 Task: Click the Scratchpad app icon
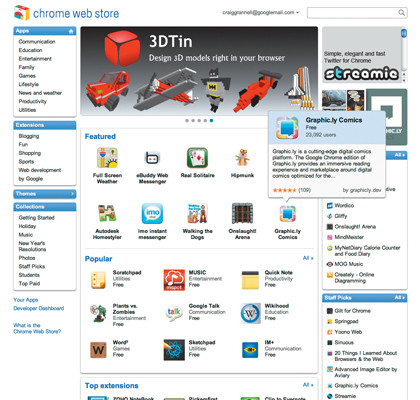pos(98,280)
